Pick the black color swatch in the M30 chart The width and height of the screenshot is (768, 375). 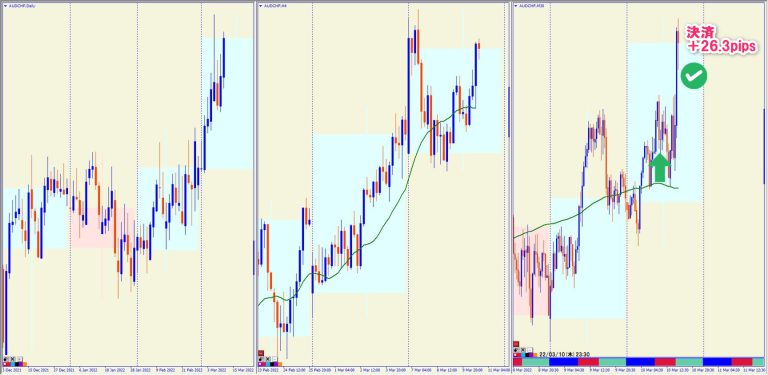527,355
